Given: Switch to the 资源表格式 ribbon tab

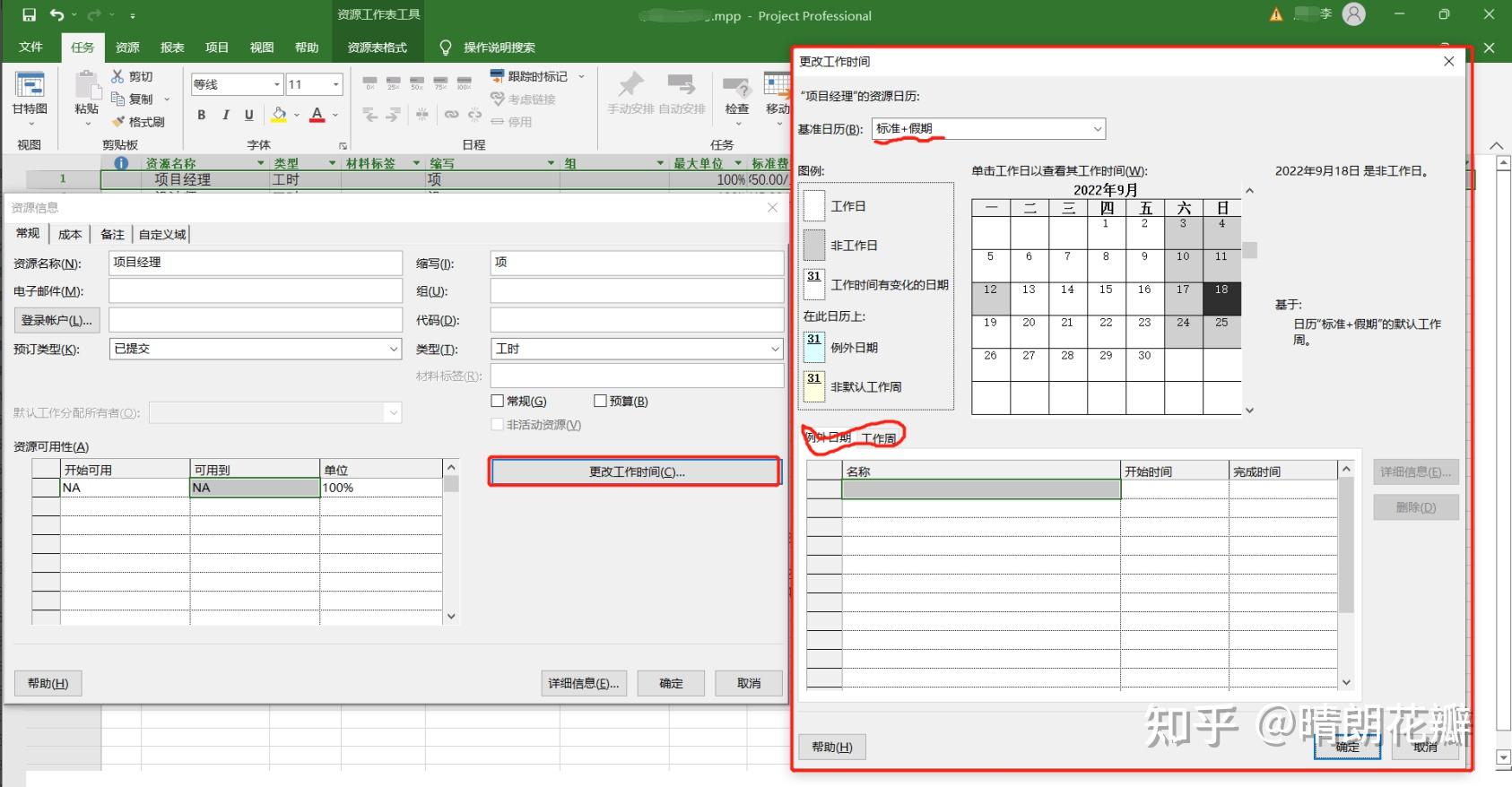Looking at the screenshot, I should coord(378,48).
